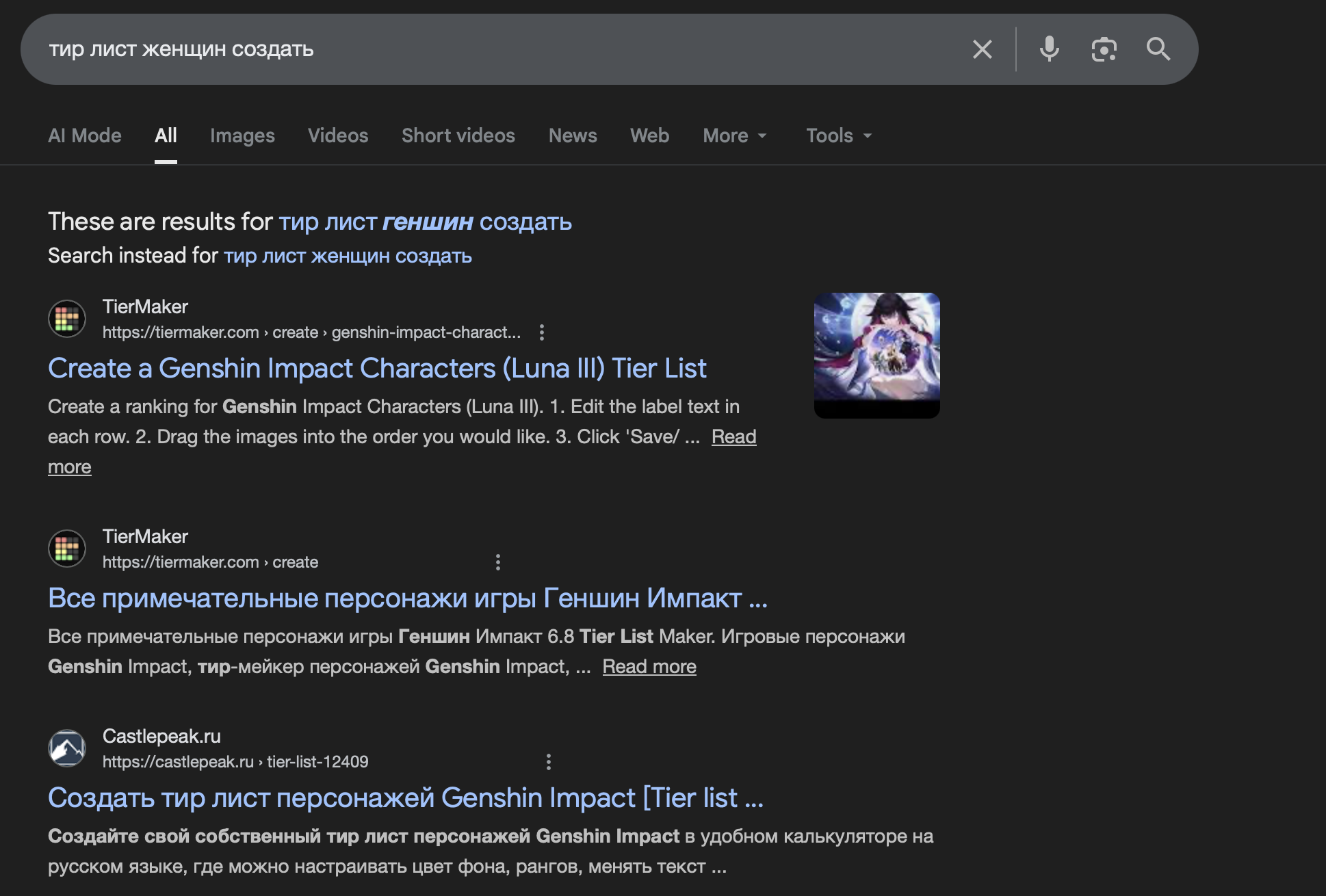Click the Genshin character thumbnail image
The image size is (1326, 896).
(x=876, y=354)
